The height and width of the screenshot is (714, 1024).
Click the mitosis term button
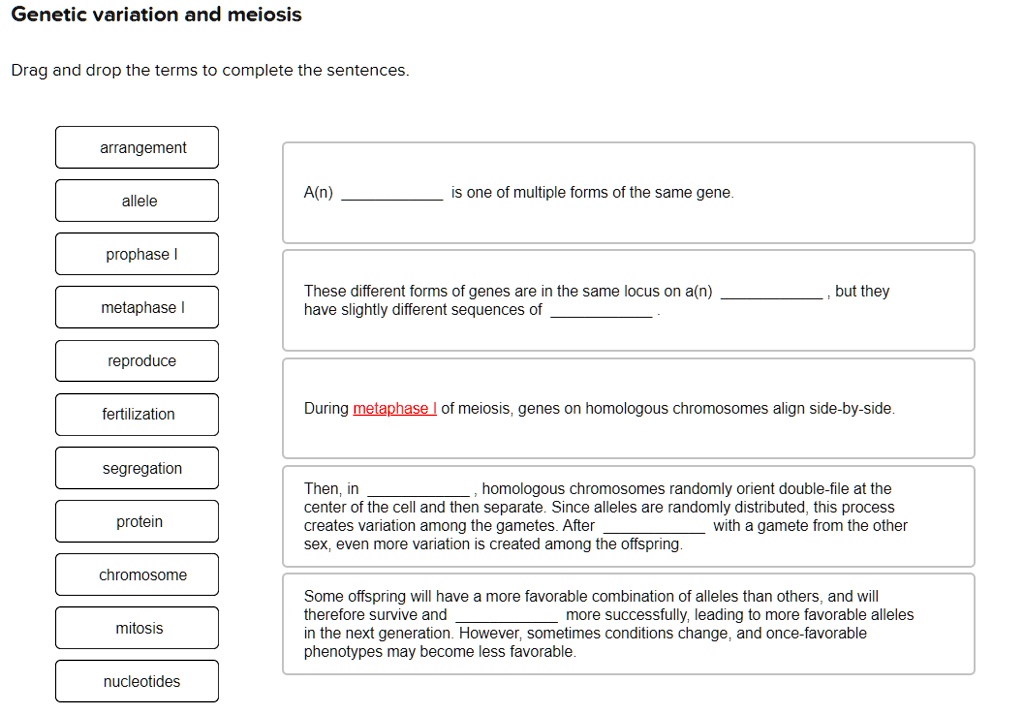136,627
